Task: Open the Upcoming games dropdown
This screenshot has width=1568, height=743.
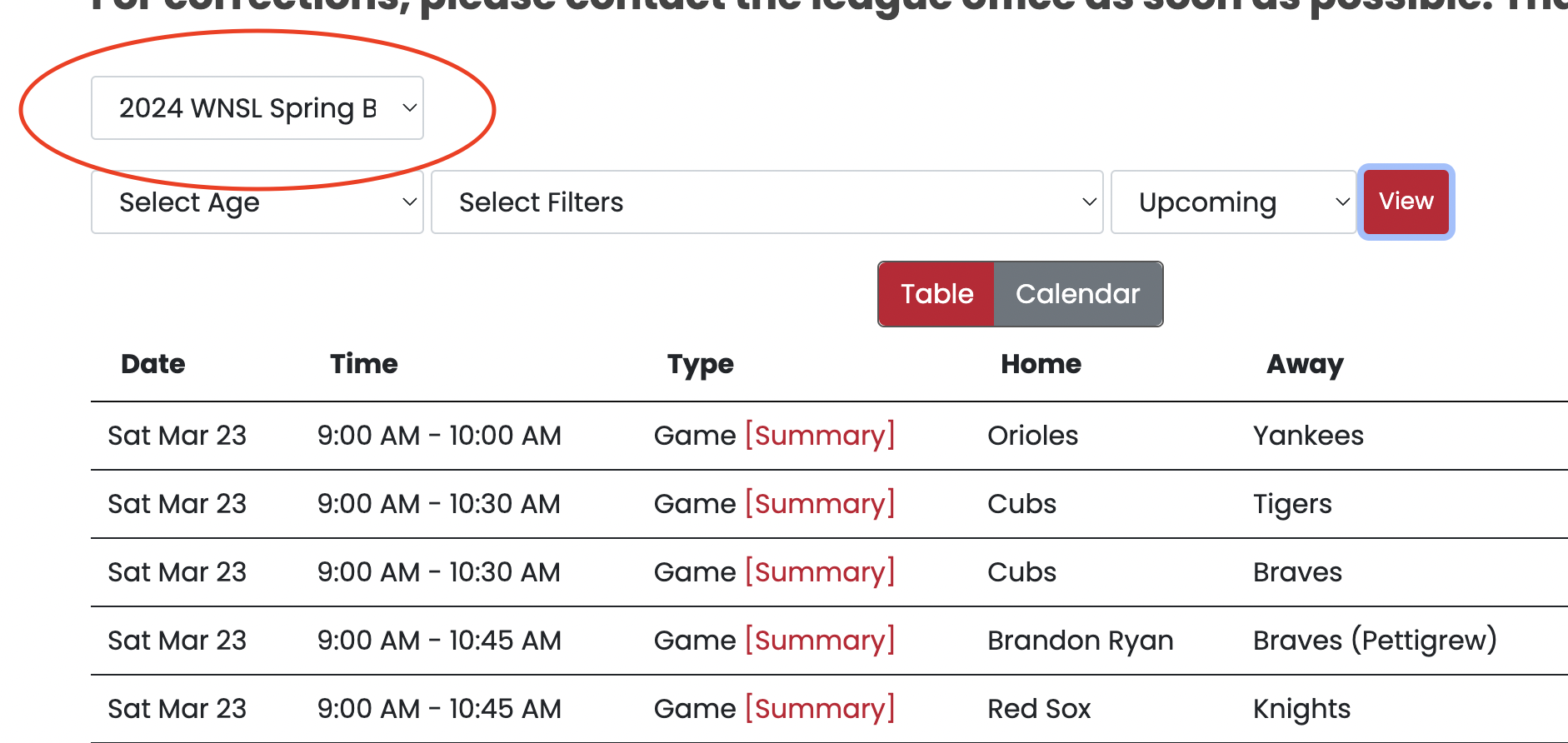Action: (1233, 202)
